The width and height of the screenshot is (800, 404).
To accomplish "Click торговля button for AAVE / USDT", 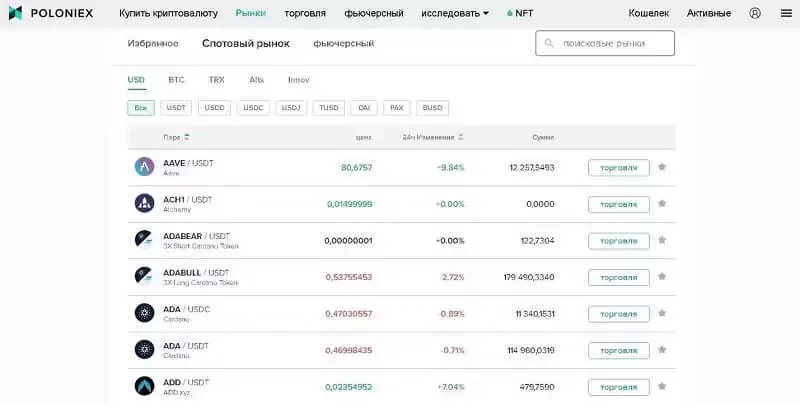I will coord(619,167).
